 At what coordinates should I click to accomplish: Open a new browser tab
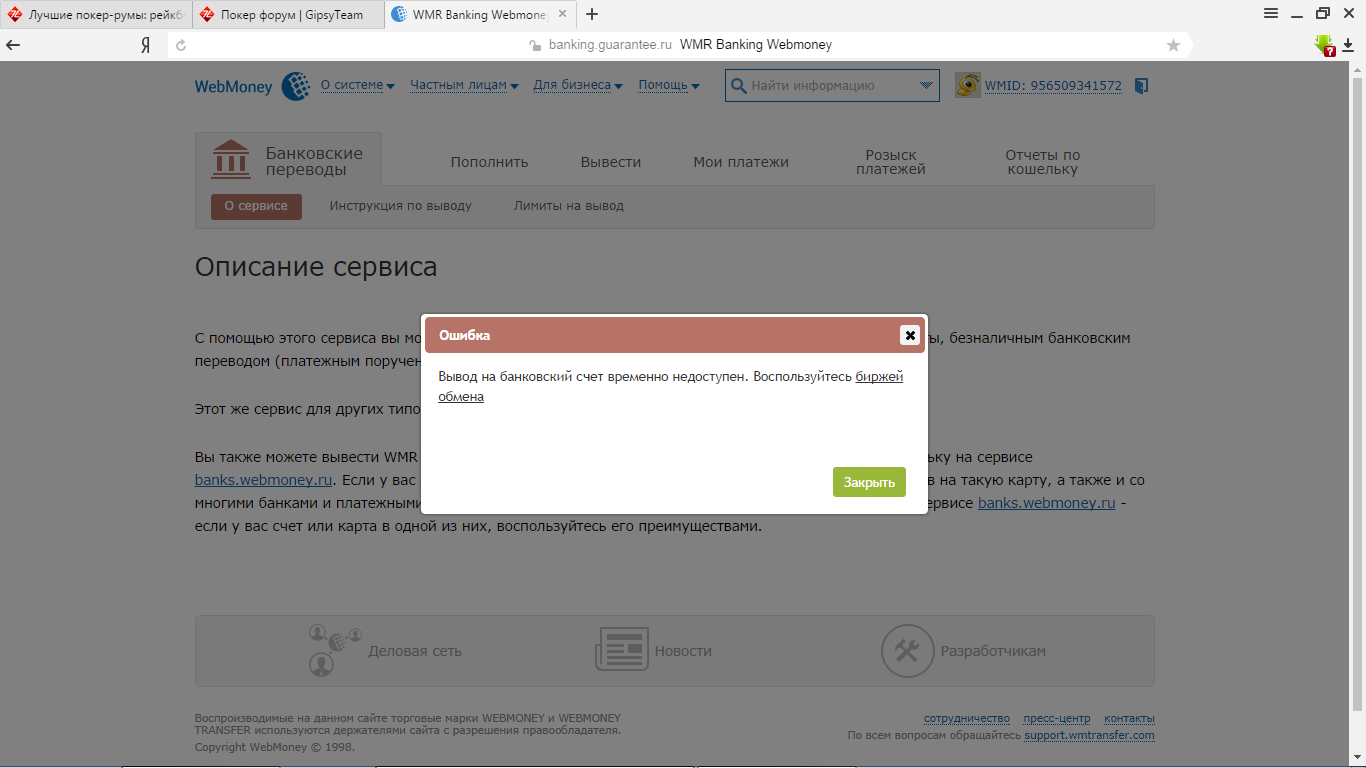pos(592,14)
